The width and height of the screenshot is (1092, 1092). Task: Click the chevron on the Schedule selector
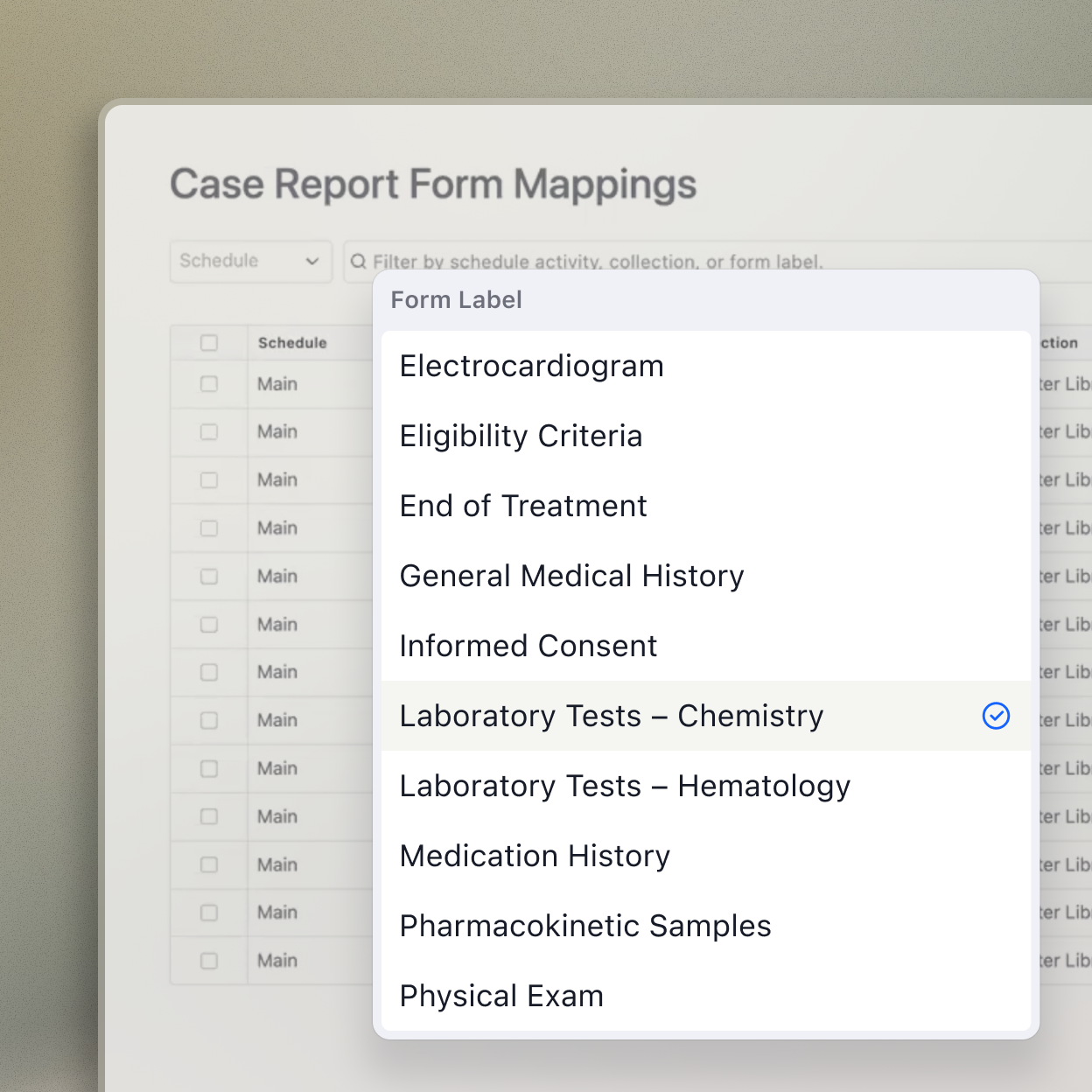(312, 261)
